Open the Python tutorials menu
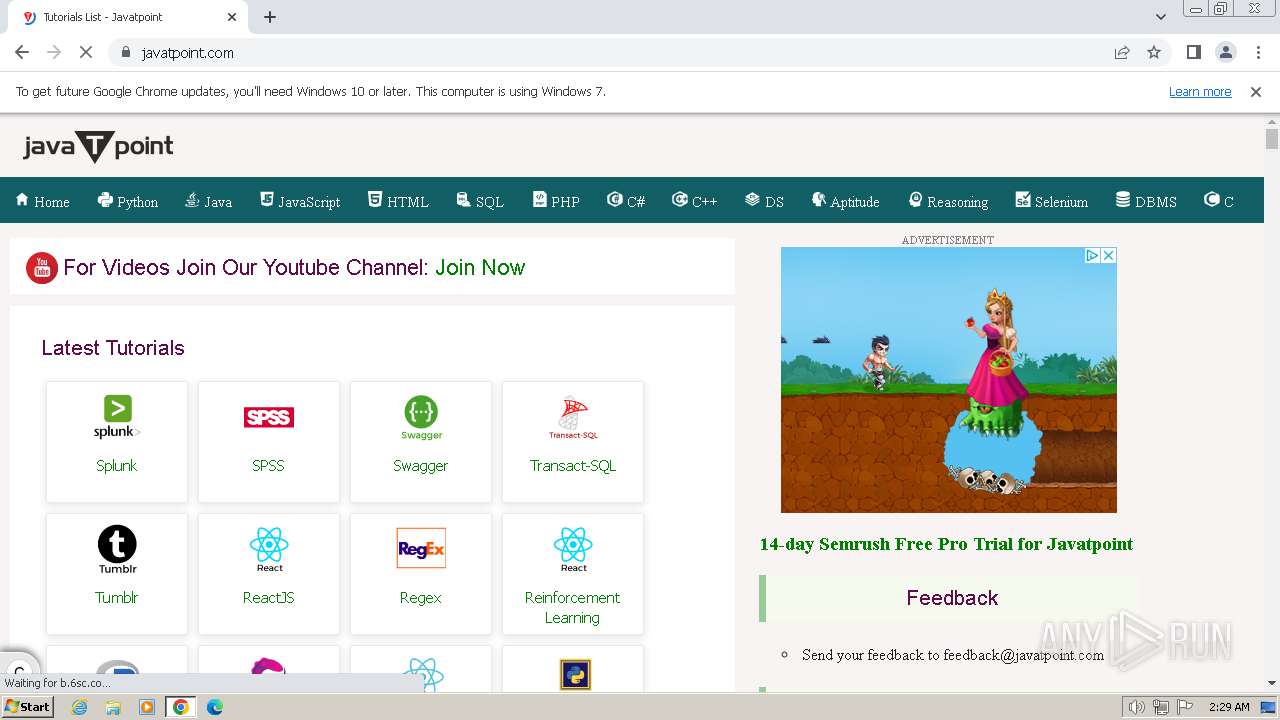 click(128, 201)
